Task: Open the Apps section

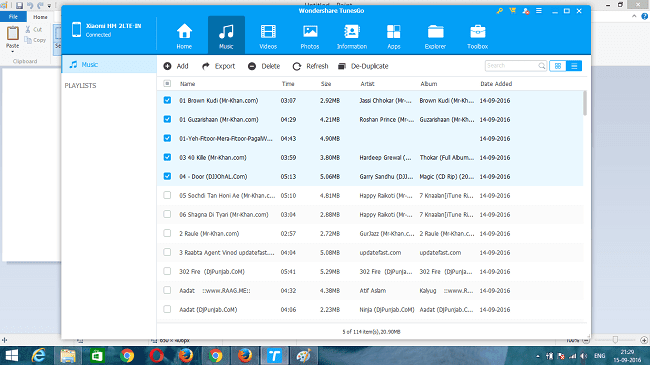Action: tap(393, 36)
